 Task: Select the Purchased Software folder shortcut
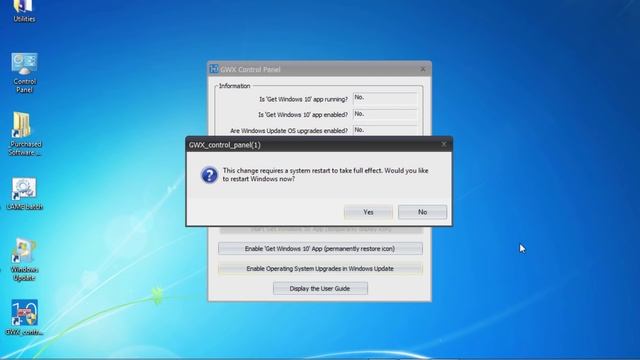click(x=24, y=134)
